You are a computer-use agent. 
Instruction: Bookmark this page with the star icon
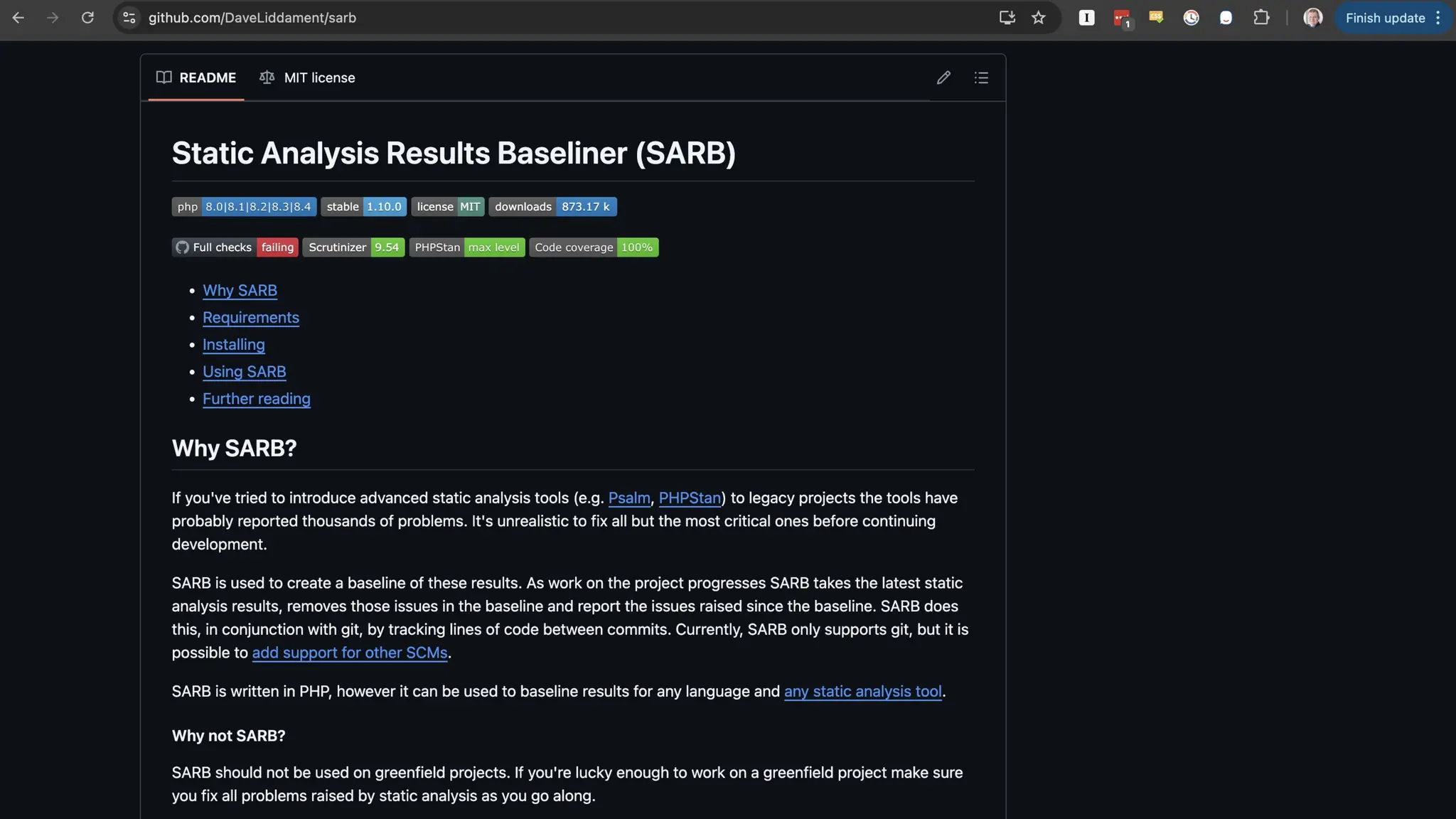pos(1039,18)
